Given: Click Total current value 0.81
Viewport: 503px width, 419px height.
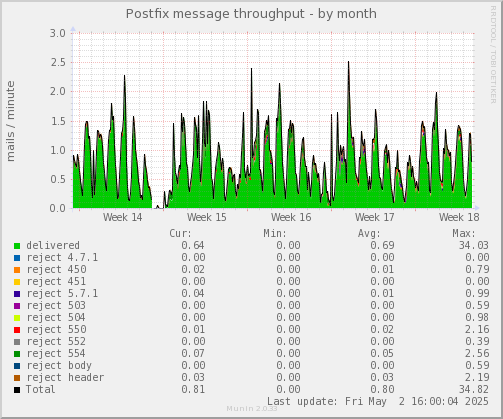Looking at the screenshot, I should pyautogui.click(x=193, y=390).
